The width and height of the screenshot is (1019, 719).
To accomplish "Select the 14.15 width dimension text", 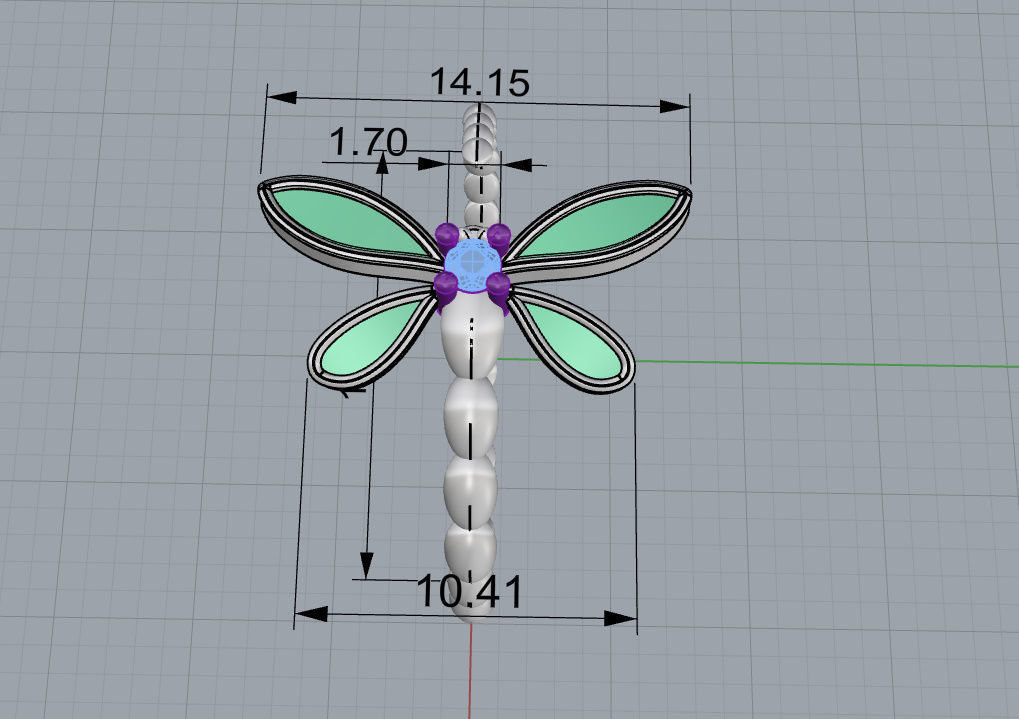I will pyautogui.click(x=480, y=83).
